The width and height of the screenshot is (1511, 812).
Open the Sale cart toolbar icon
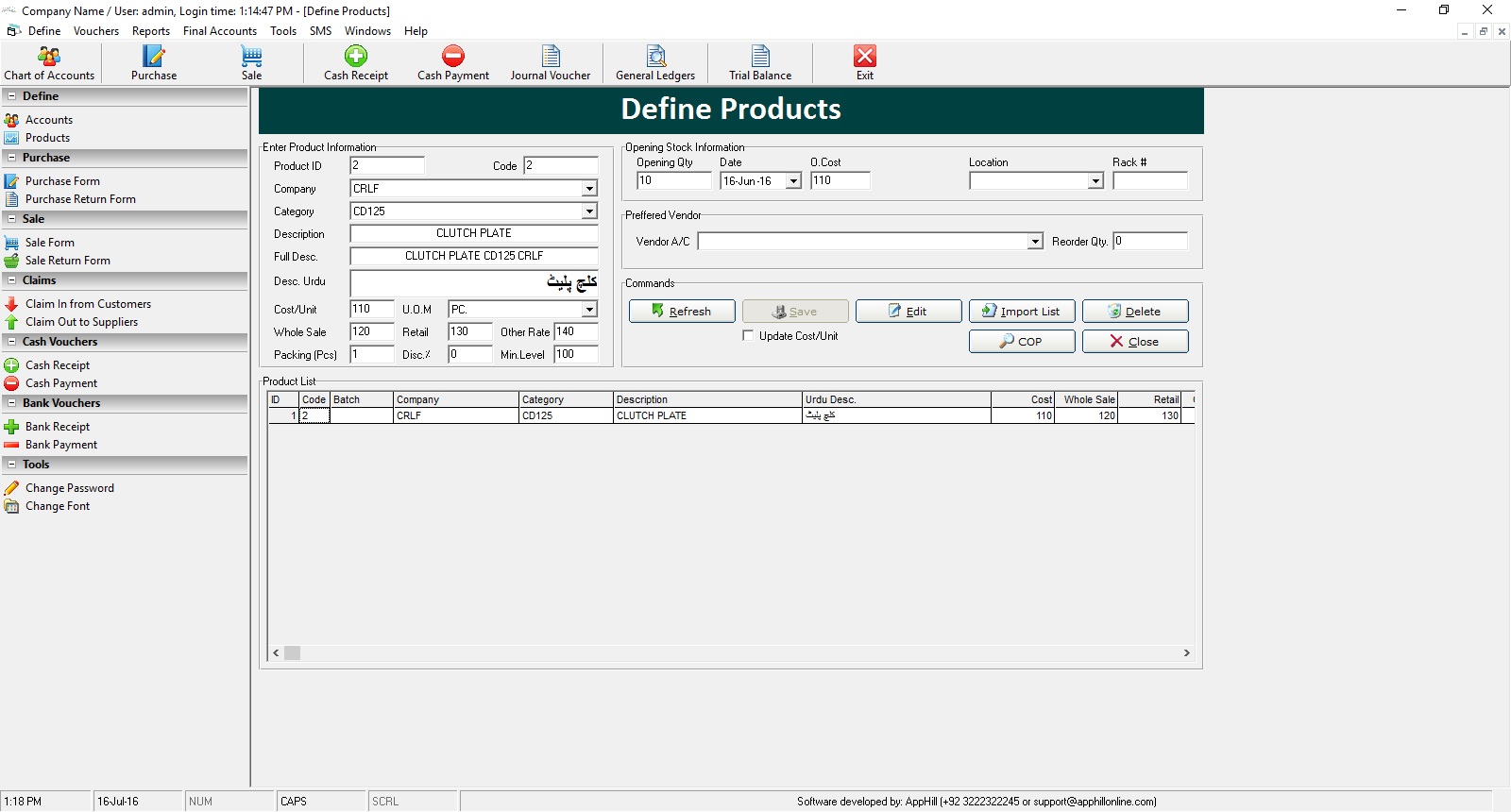click(x=251, y=63)
